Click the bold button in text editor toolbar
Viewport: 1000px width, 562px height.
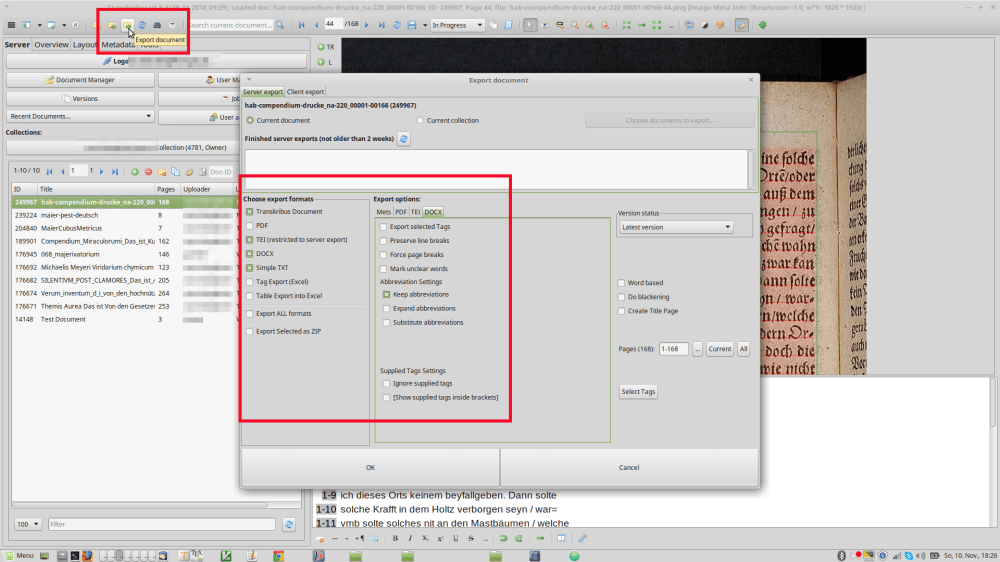(x=396, y=538)
